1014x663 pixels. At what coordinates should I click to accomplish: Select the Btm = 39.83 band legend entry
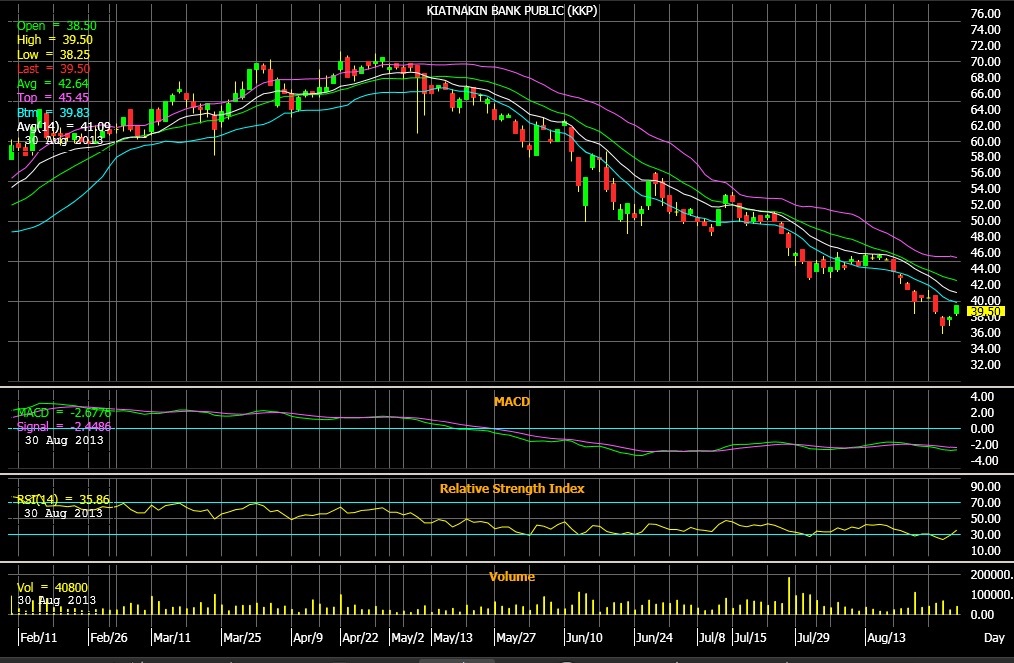click(53, 113)
